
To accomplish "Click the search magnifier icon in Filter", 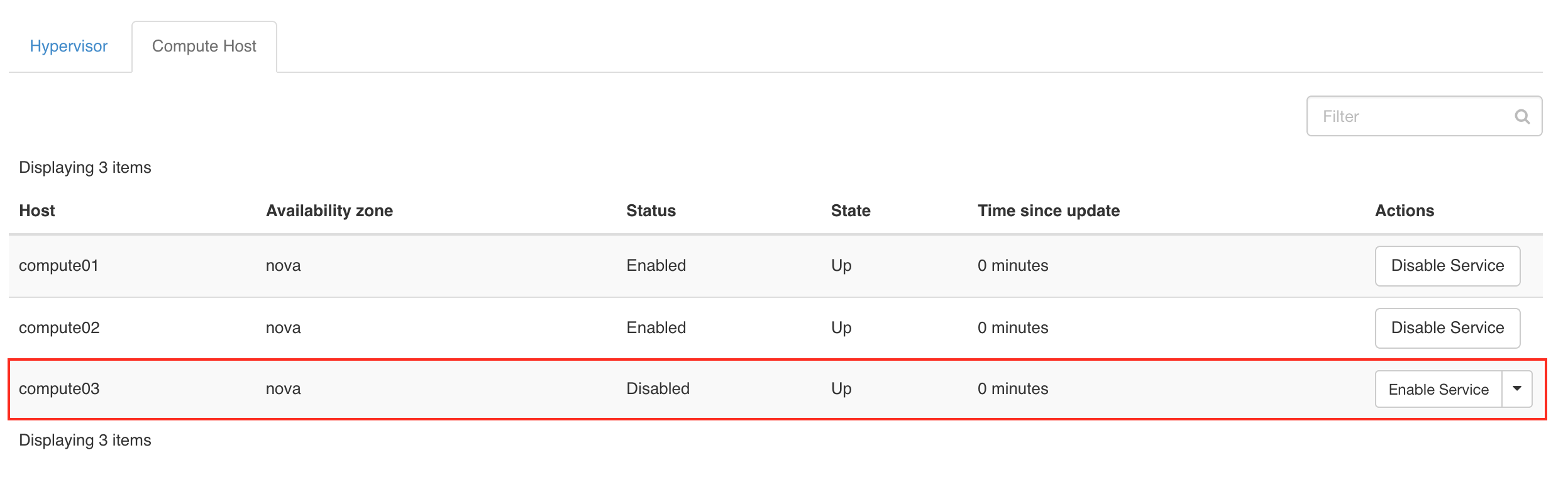I will 1521,116.
